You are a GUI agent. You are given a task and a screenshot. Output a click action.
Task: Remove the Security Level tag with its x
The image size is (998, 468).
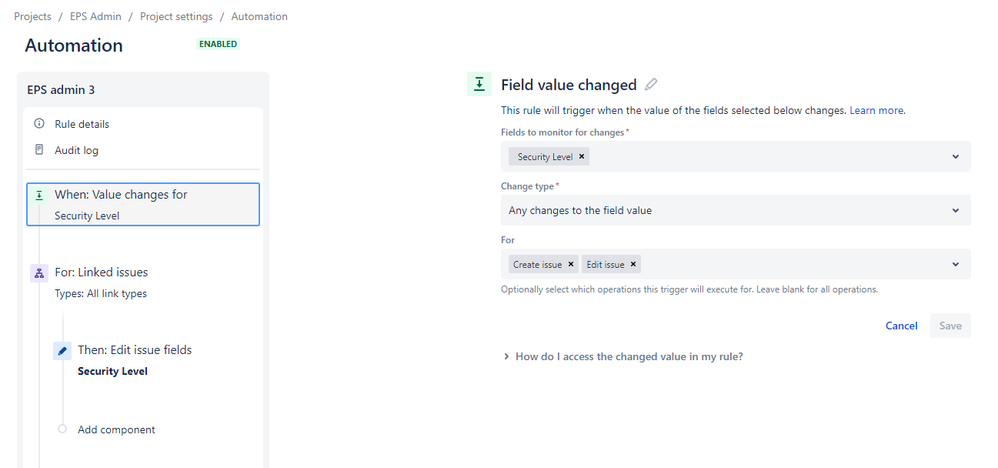(582, 156)
